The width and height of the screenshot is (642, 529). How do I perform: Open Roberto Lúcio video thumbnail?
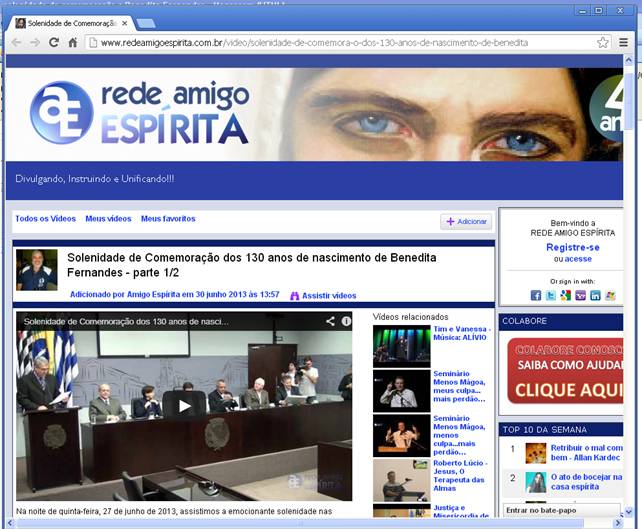point(401,480)
